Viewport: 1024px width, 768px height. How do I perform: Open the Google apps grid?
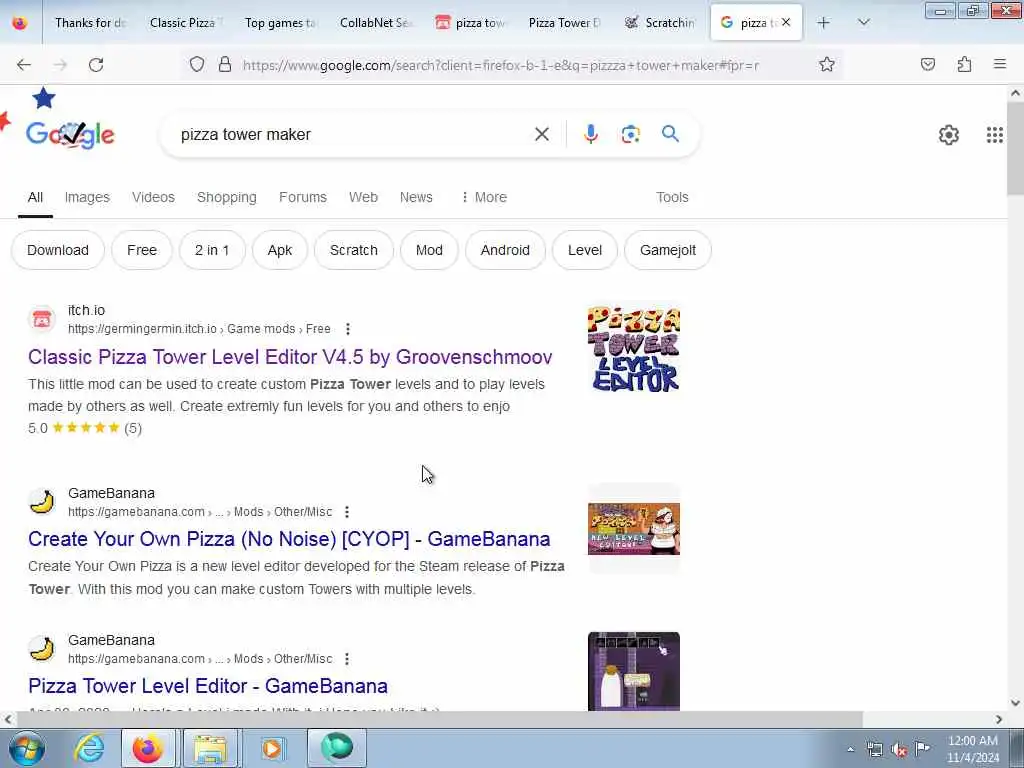pyautogui.click(x=994, y=135)
